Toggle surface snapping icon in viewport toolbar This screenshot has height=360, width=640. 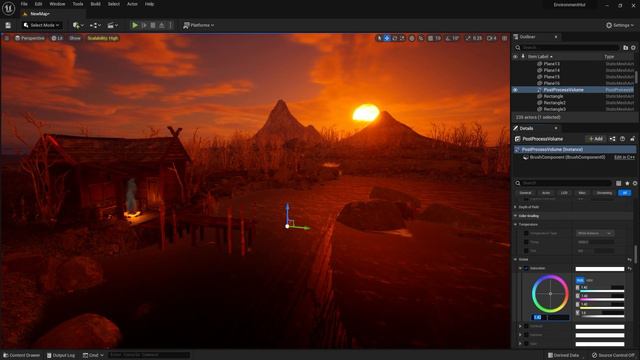pyautogui.click(x=421, y=38)
